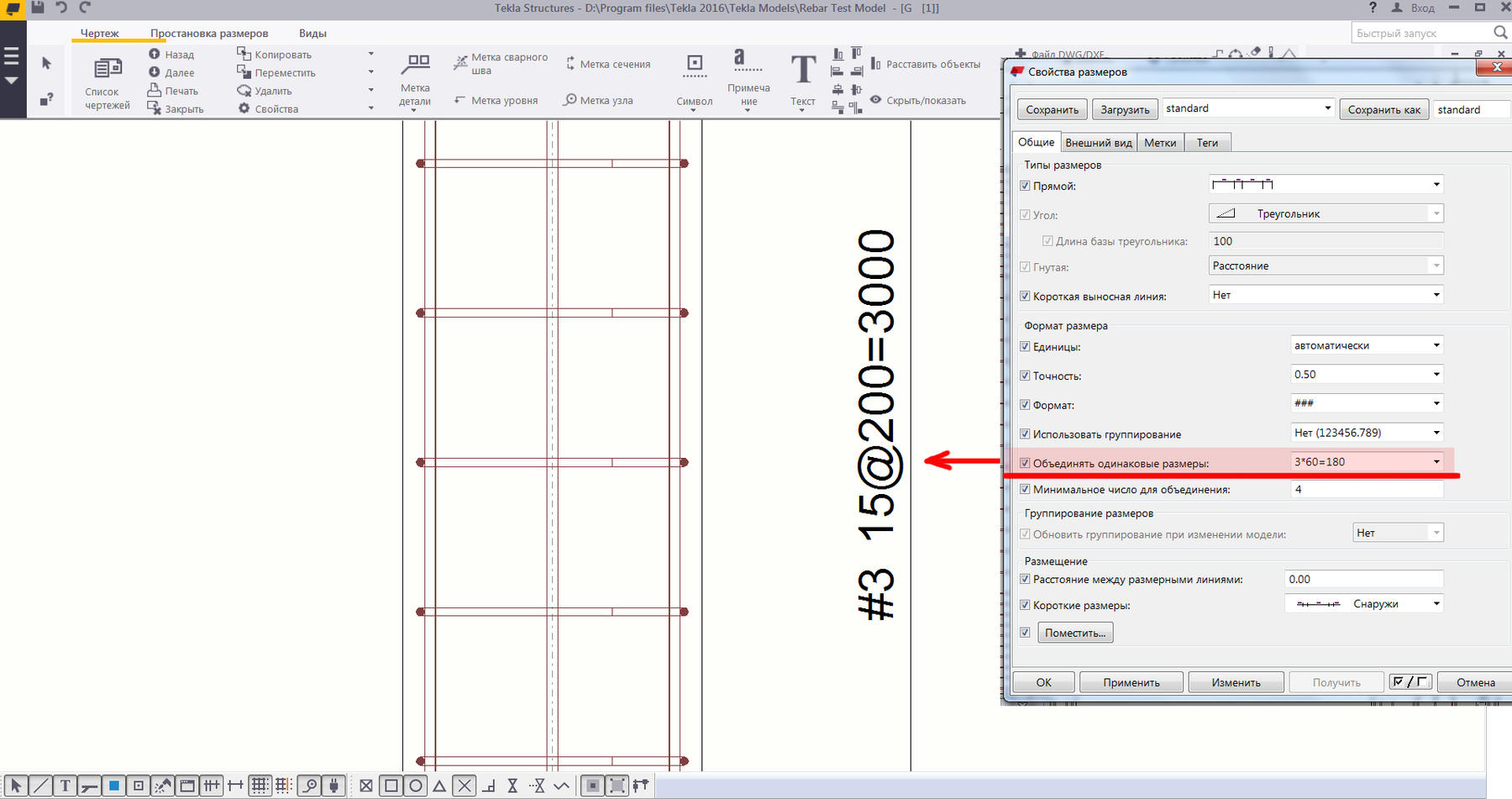Click the level mark (Метка уровня) icon
Screen dimensions: 1512x799
[x=459, y=100]
